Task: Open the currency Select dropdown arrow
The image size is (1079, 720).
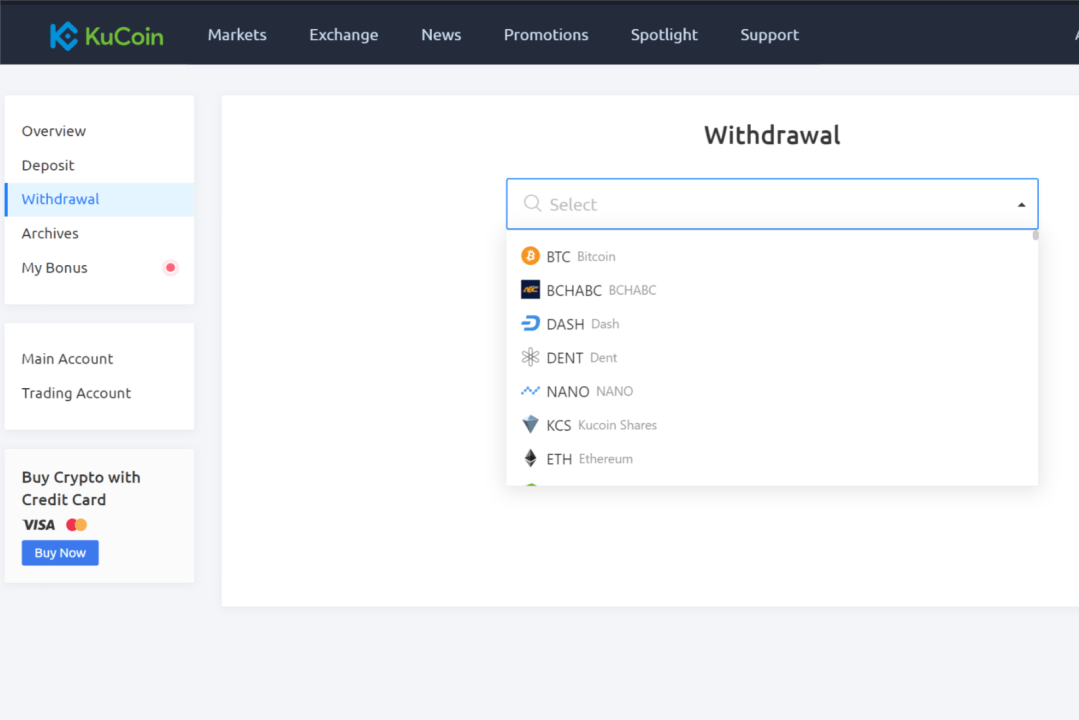Action: coord(1021,203)
